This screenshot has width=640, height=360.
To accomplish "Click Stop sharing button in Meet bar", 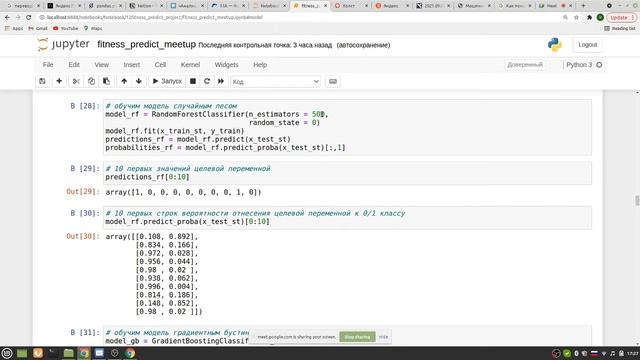I will [x=357, y=337].
